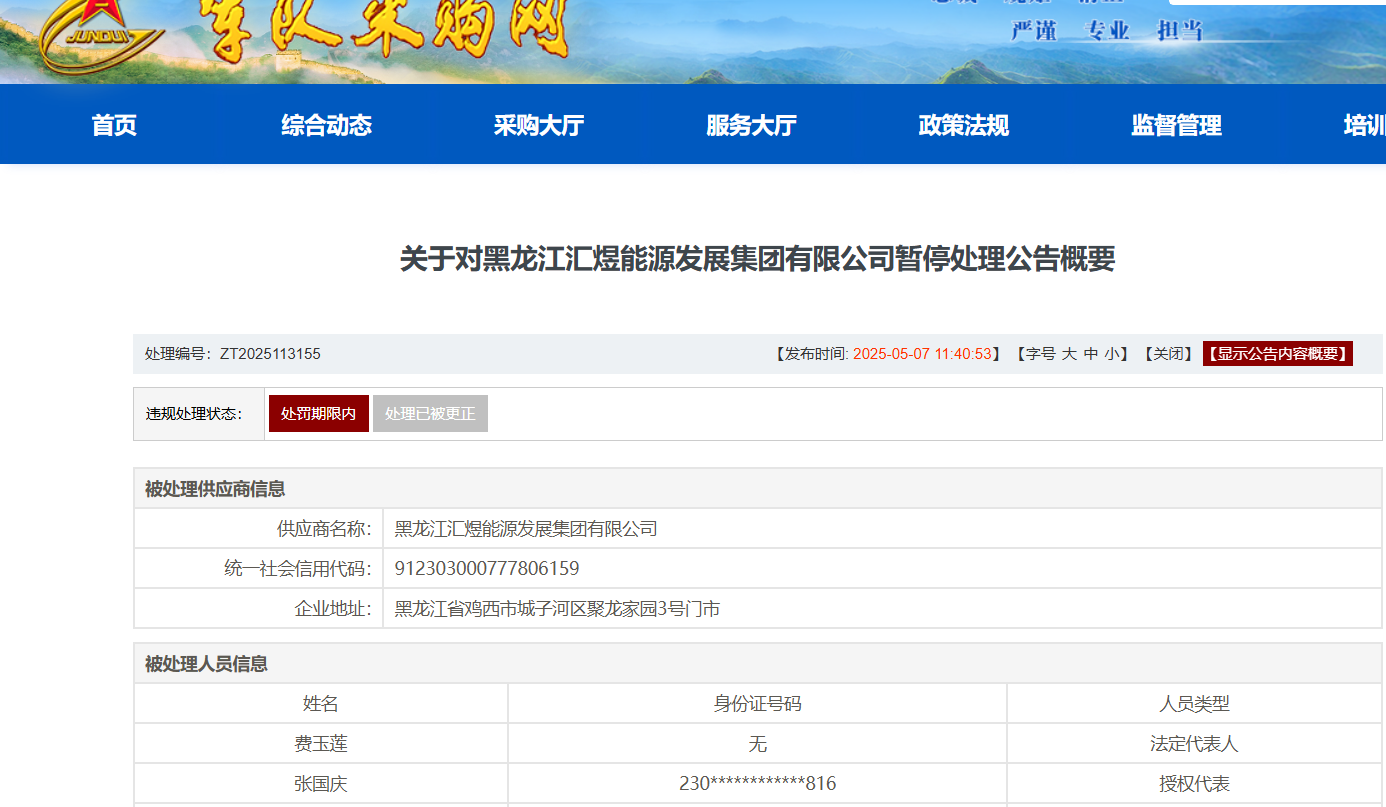Click the 严谨 专业 担当 slogan in header
The image size is (1386, 807).
pyautogui.click(x=1107, y=30)
